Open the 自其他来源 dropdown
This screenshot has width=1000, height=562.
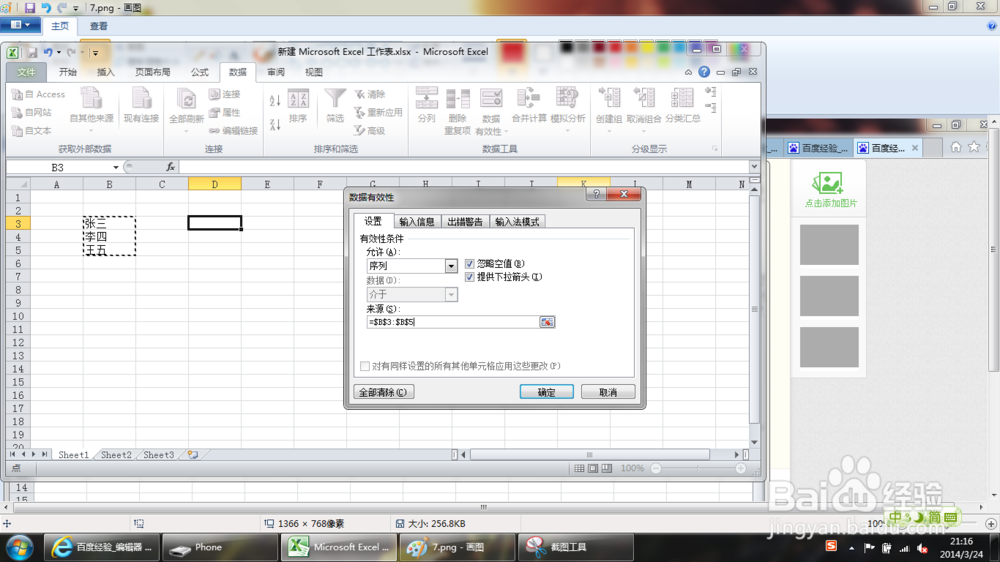click(91, 130)
